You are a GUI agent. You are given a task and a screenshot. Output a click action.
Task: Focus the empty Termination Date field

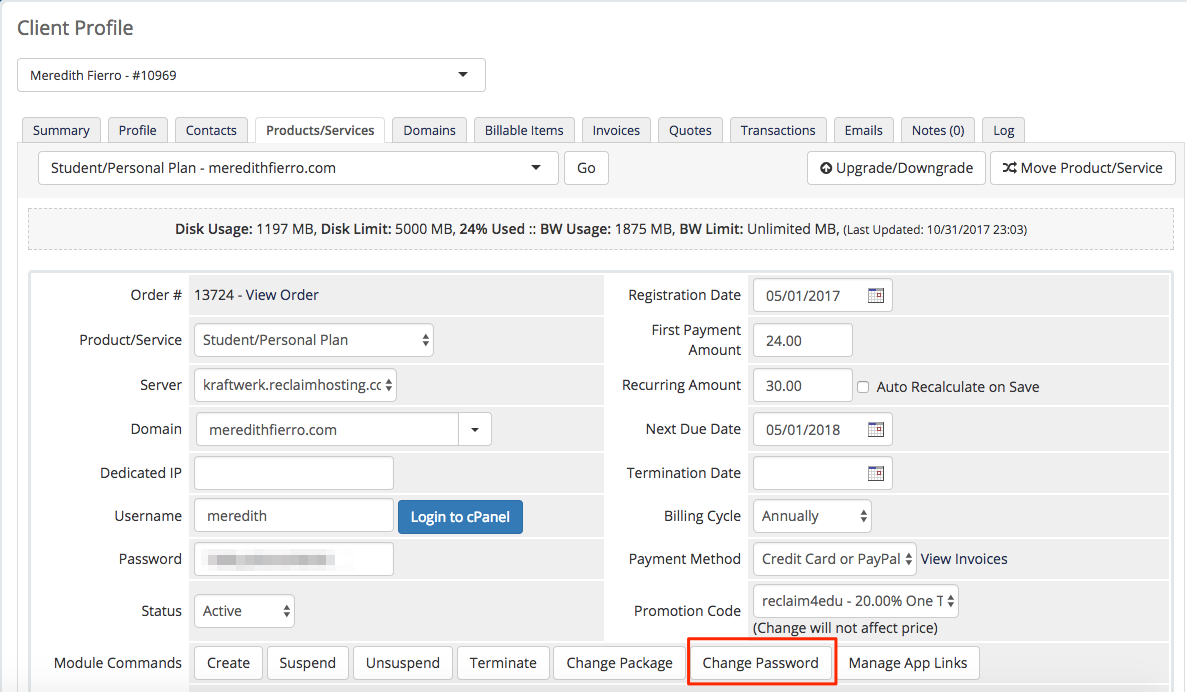click(822, 473)
